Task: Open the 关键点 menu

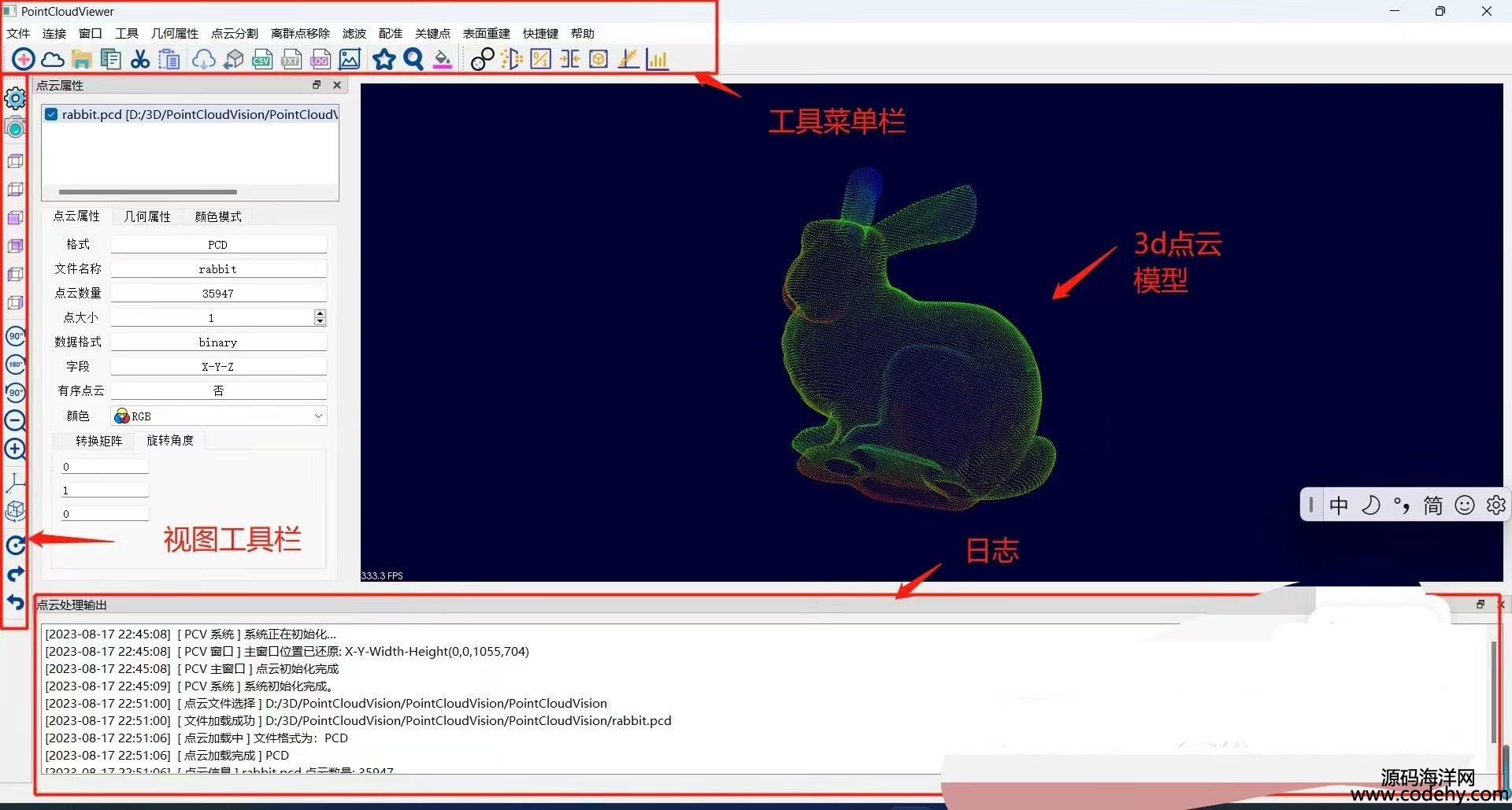Action: [x=432, y=33]
